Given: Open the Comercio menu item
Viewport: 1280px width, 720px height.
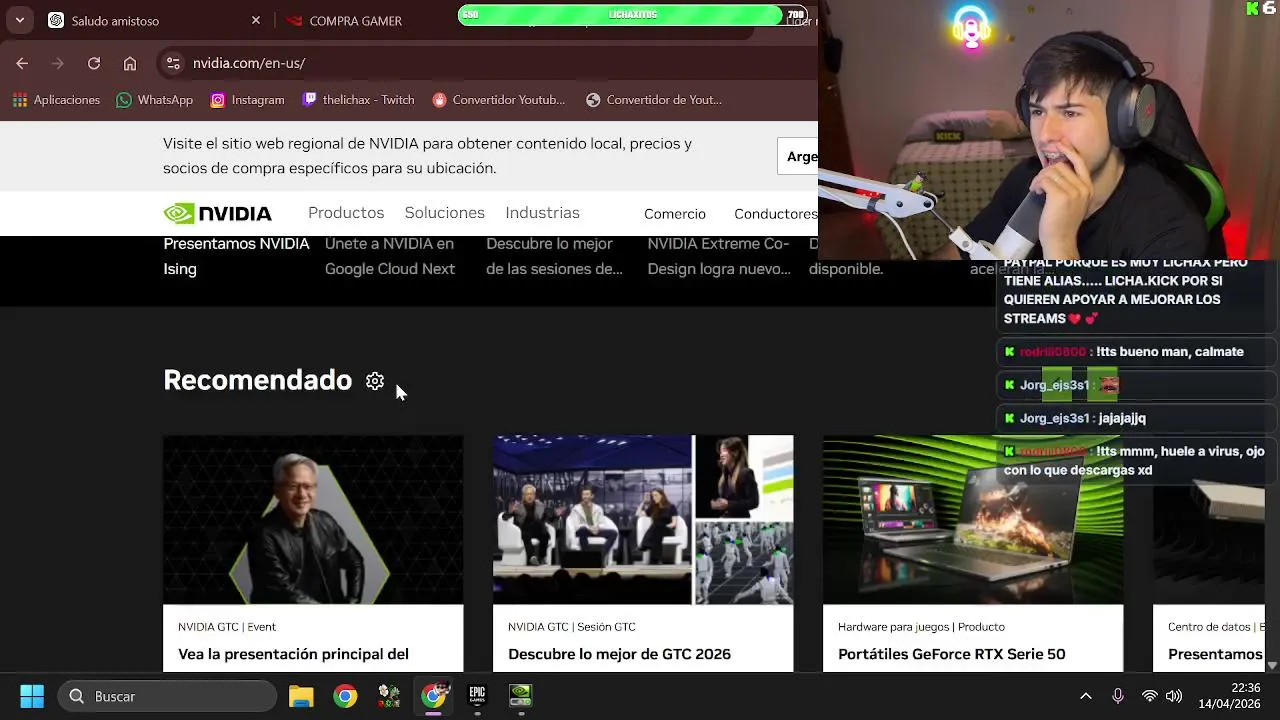Looking at the screenshot, I should [675, 214].
